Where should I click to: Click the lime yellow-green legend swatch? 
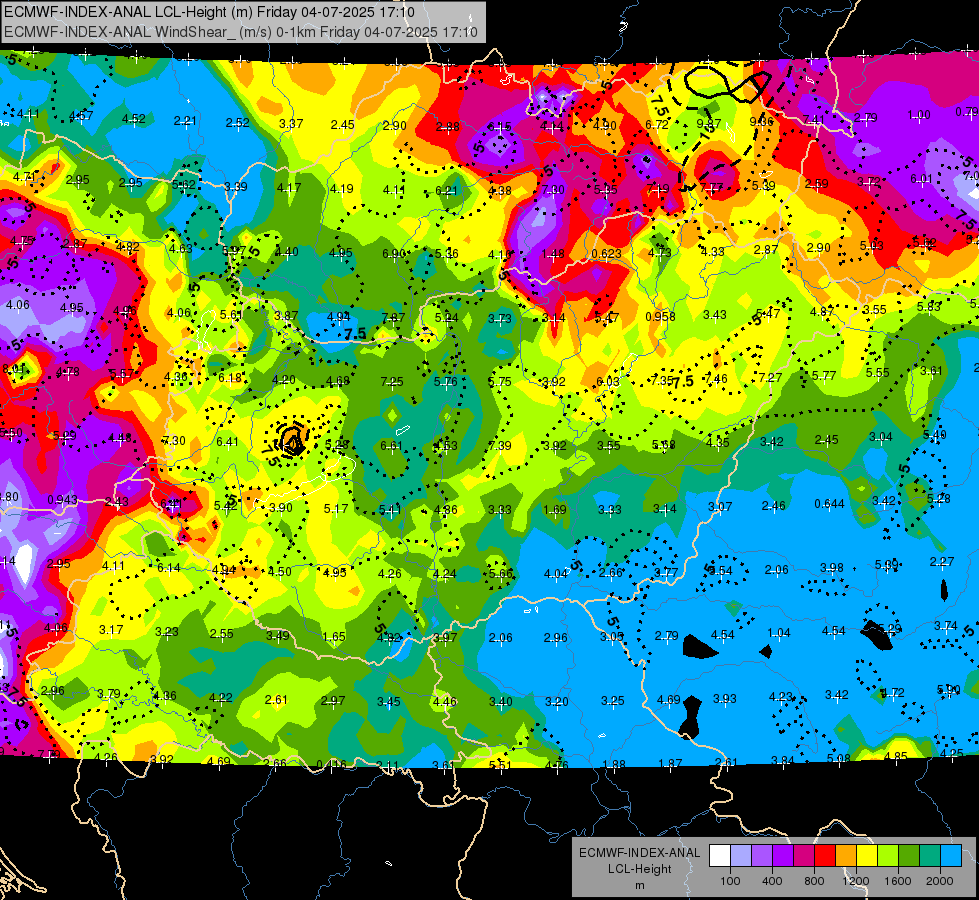click(888, 856)
